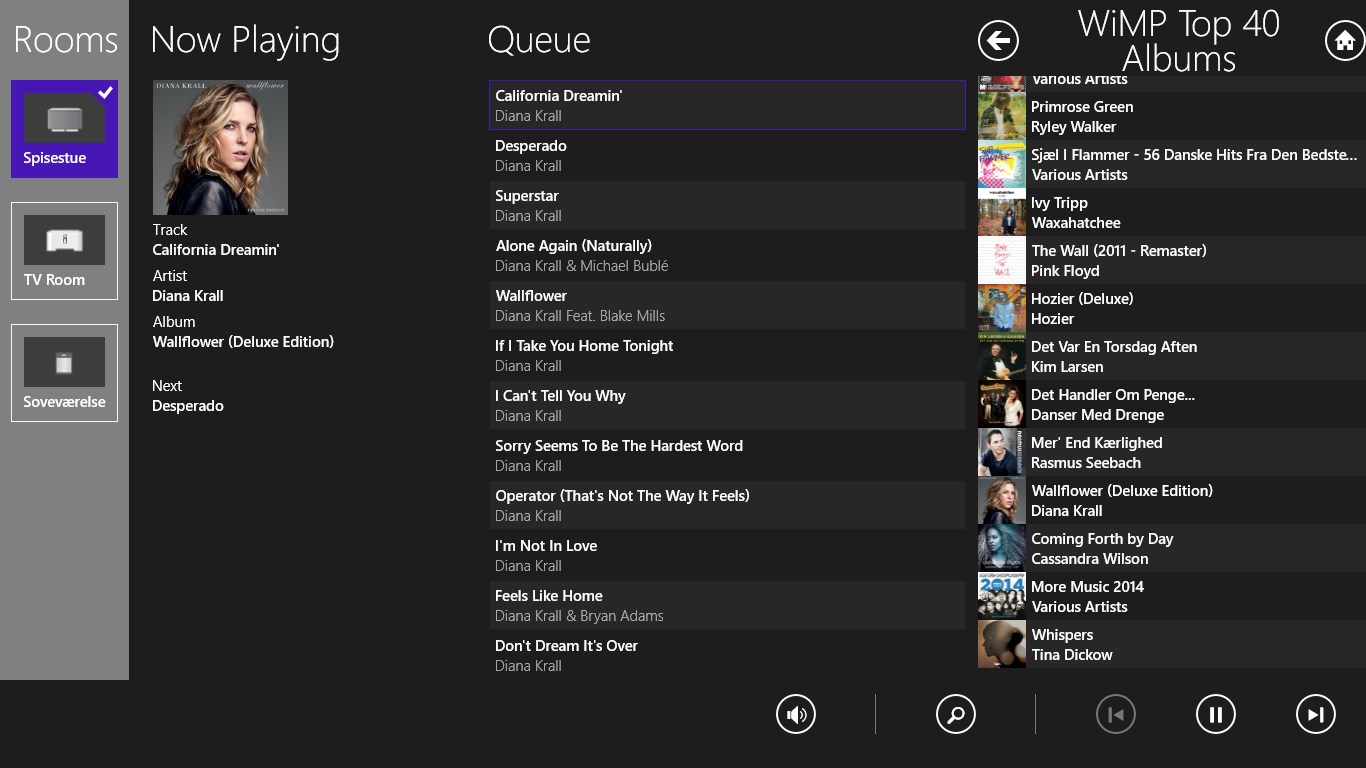The height and width of the screenshot is (768, 1366).
Task: Click the California Dreamin' track name in Now Playing
Action: pyautogui.click(x=216, y=250)
